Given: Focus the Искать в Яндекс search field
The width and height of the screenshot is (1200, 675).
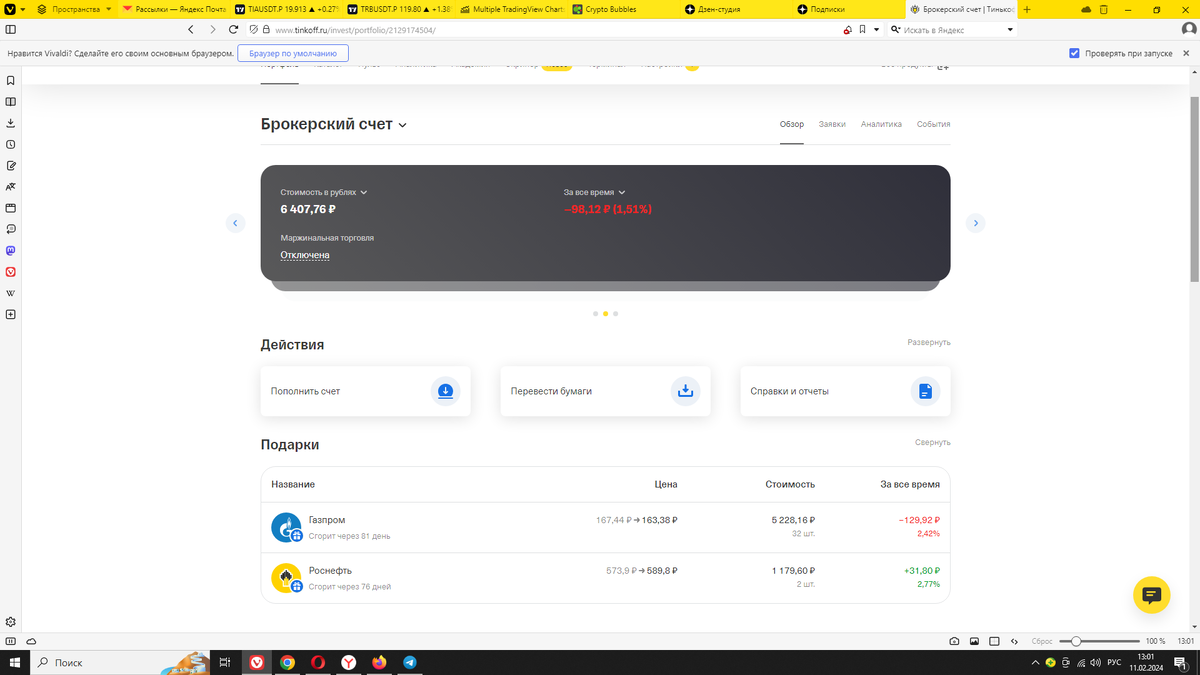Looking at the screenshot, I should point(953,30).
